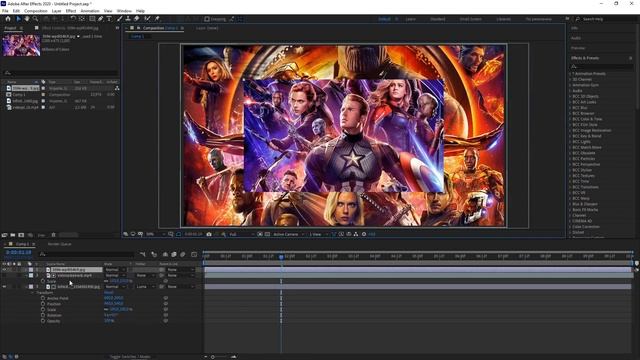The height and width of the screenshot is (360, 640).
Task: Collapse the Transform property group
Action: click(x=32, y=293)
